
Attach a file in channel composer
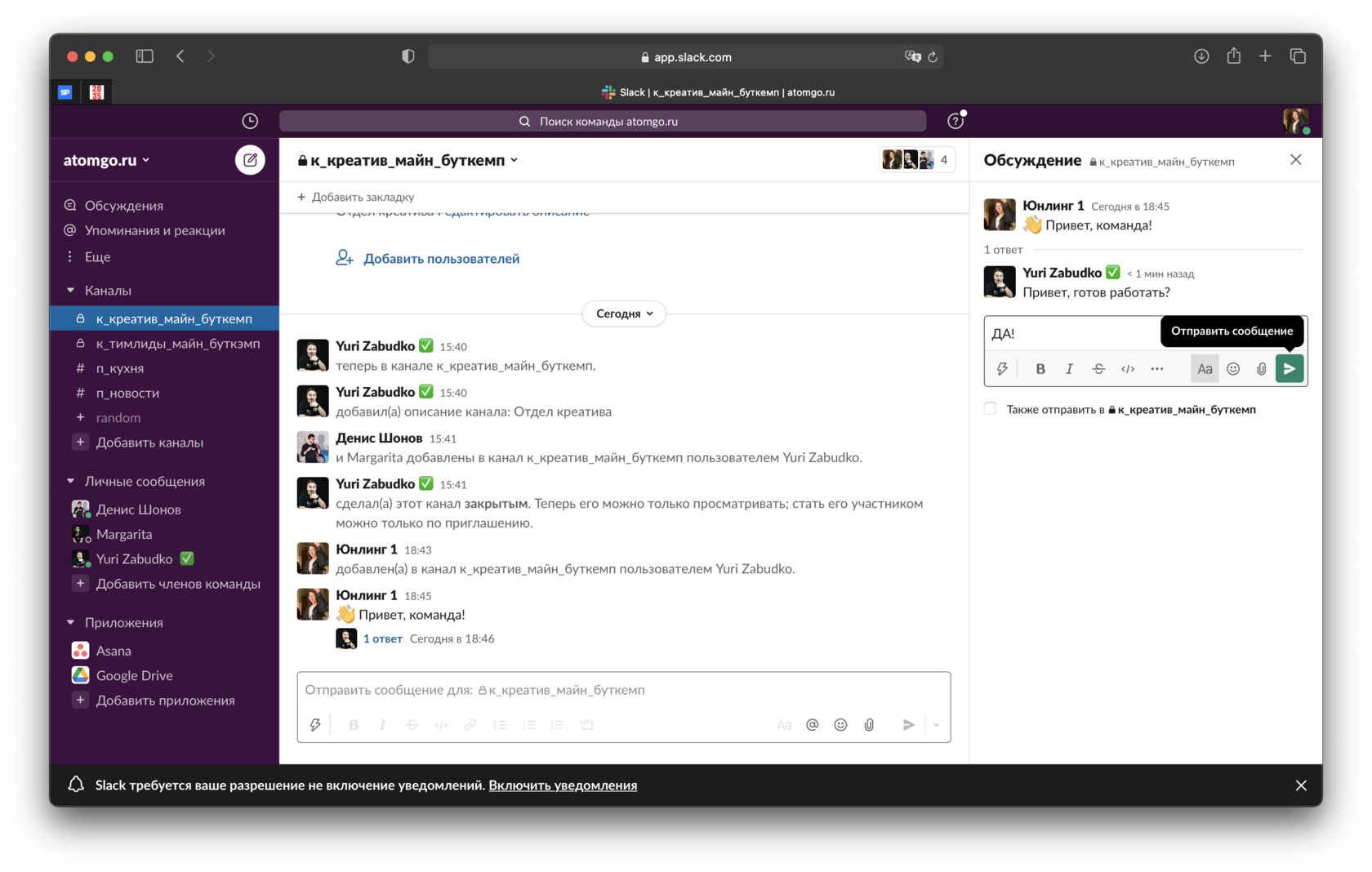[x=869, y=725]
